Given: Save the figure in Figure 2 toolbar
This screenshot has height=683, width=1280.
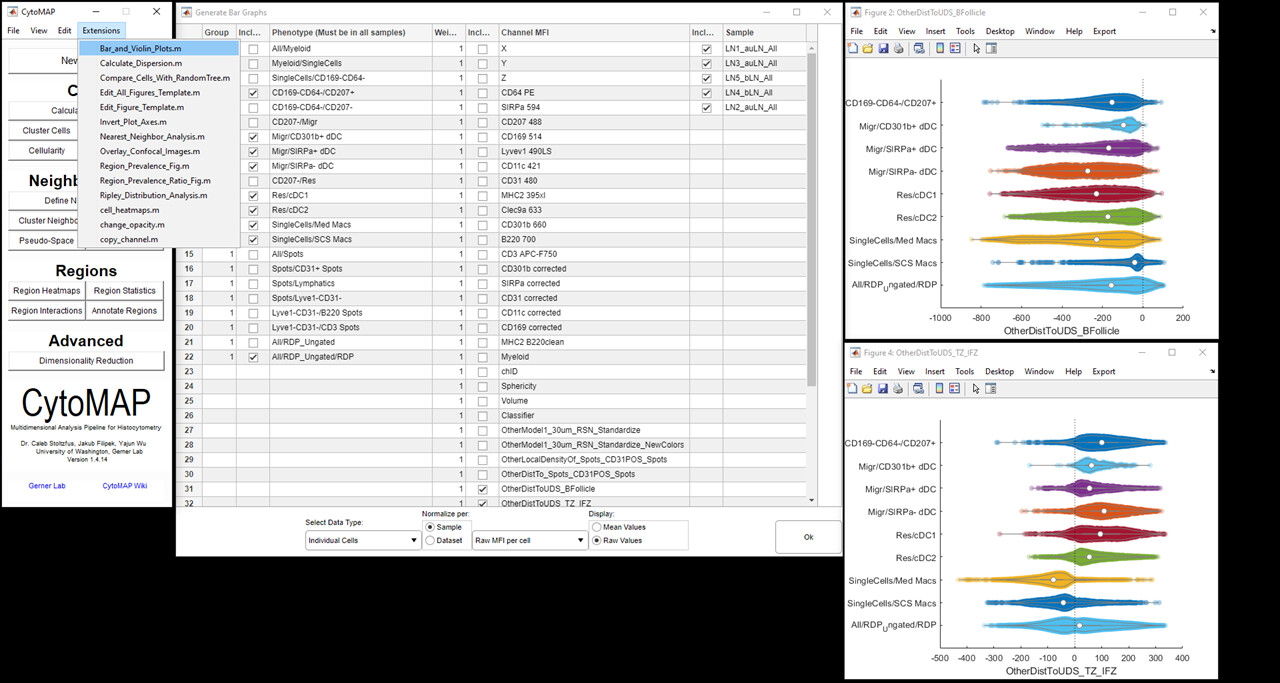Looking at the screenshot, I should pos(883,47).
